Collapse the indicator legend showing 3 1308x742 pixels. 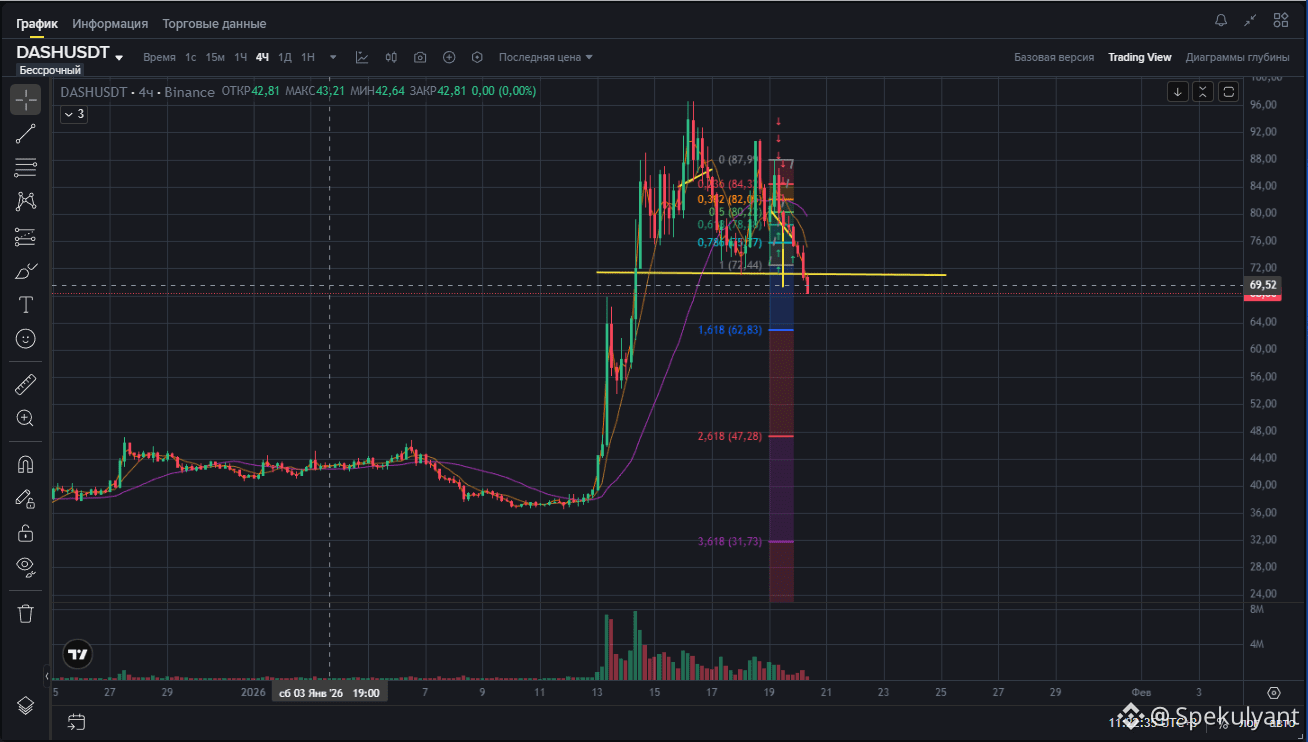(74, 114)
